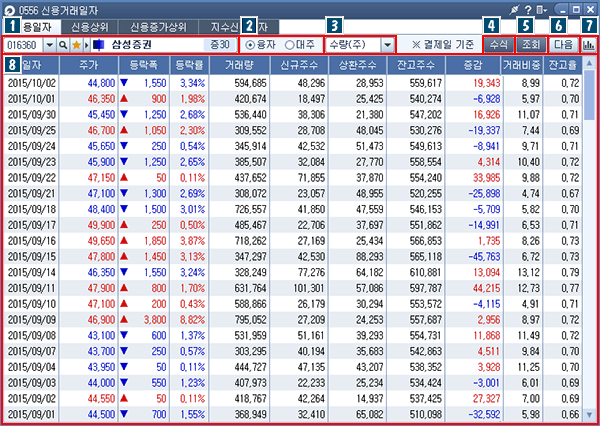The height and width of the screenshot is (426, 600).
Task: Click 거래비중 value 13.12
Action: click(x=530, y=273)
